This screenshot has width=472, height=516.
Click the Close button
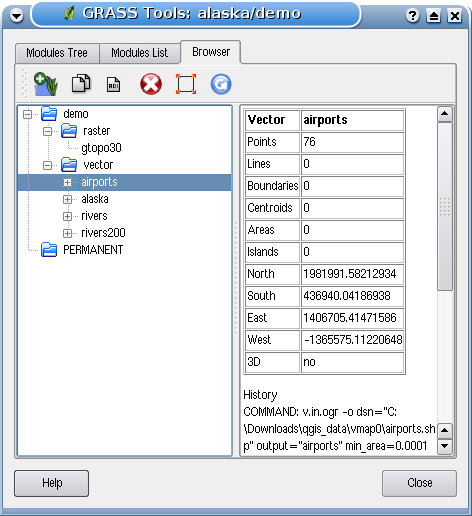point(419,483)
